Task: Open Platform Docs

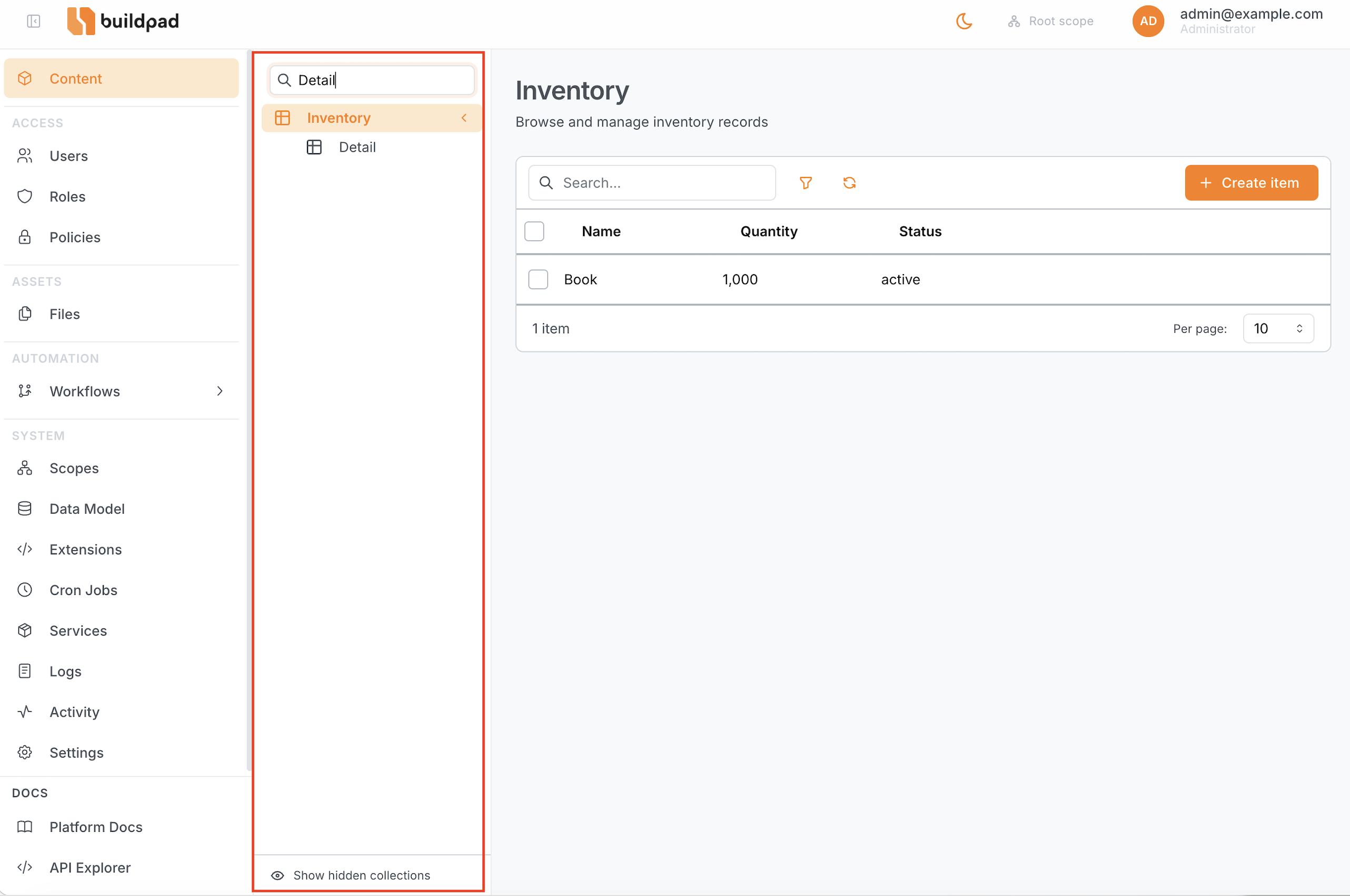Action: click(x=121, y=828)
